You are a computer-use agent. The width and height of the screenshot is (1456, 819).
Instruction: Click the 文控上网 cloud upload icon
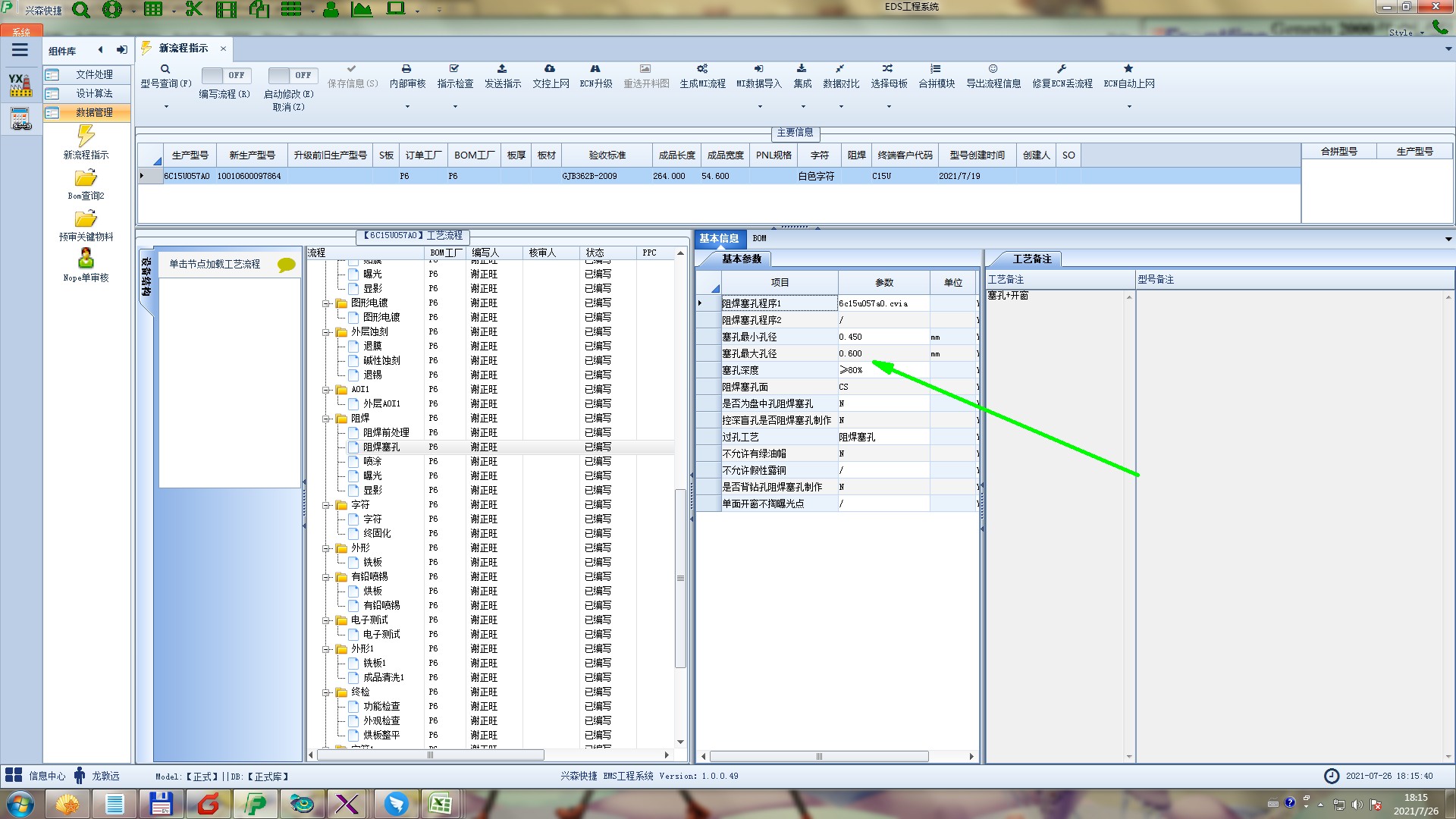550,69
